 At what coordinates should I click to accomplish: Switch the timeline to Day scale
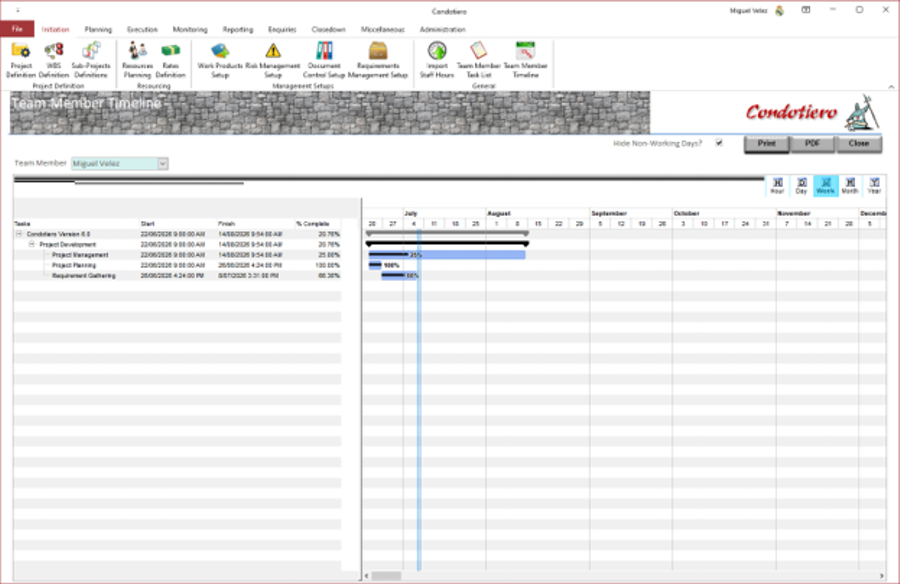tap(801, 185)
